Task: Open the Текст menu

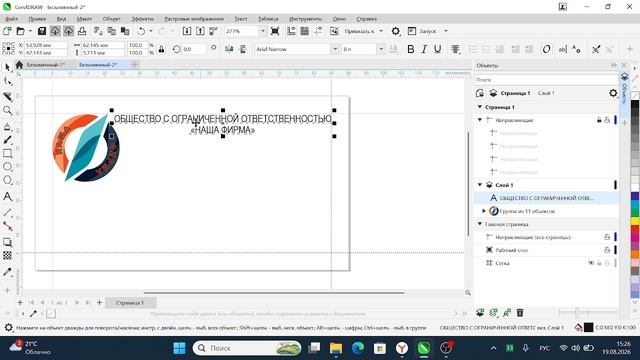Action: click(241, 19)
